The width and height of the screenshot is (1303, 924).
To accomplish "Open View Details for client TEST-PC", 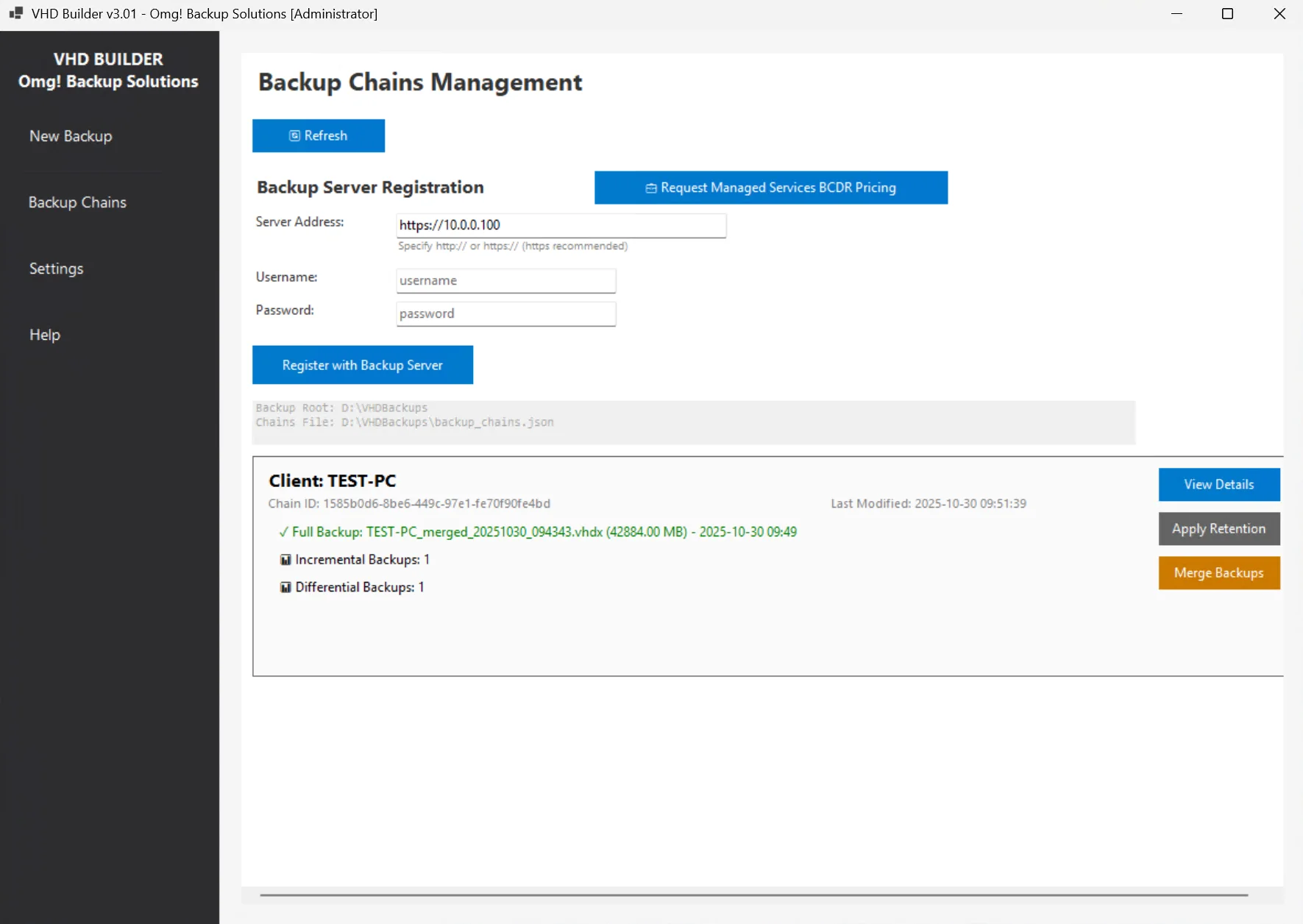I will [1218, 484].
